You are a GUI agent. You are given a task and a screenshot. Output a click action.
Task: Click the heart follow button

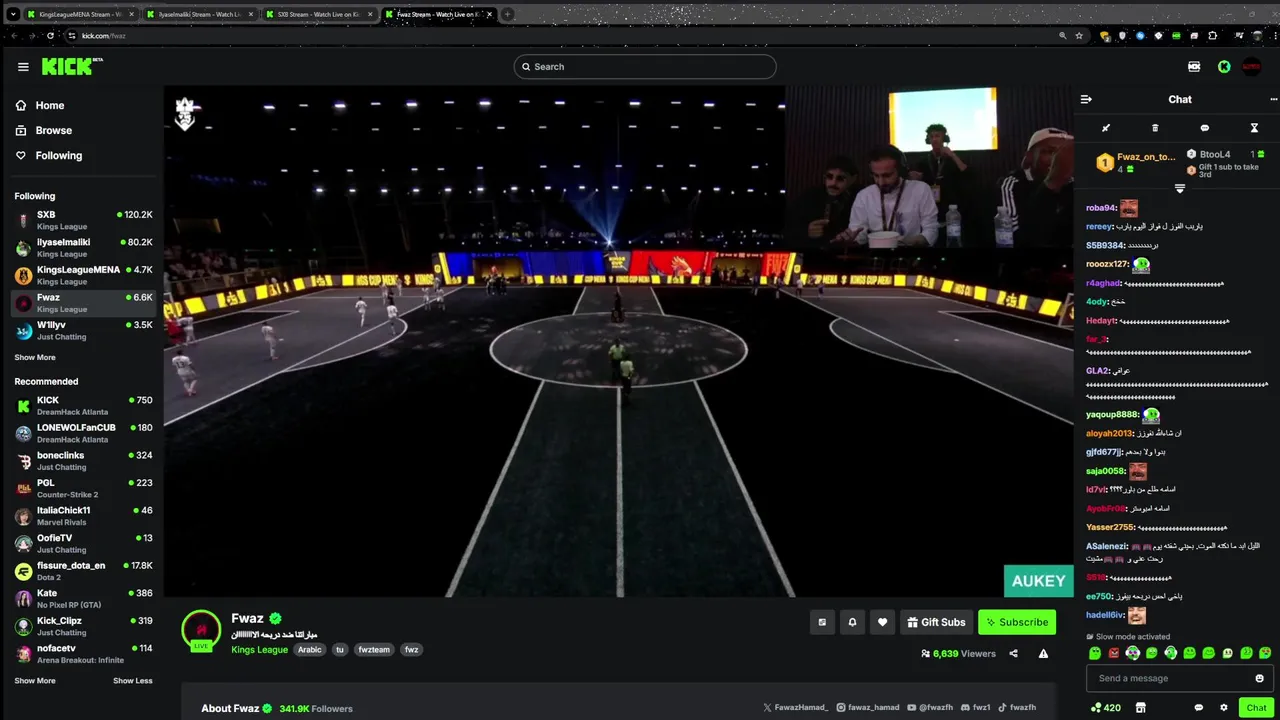coord(882,622)
